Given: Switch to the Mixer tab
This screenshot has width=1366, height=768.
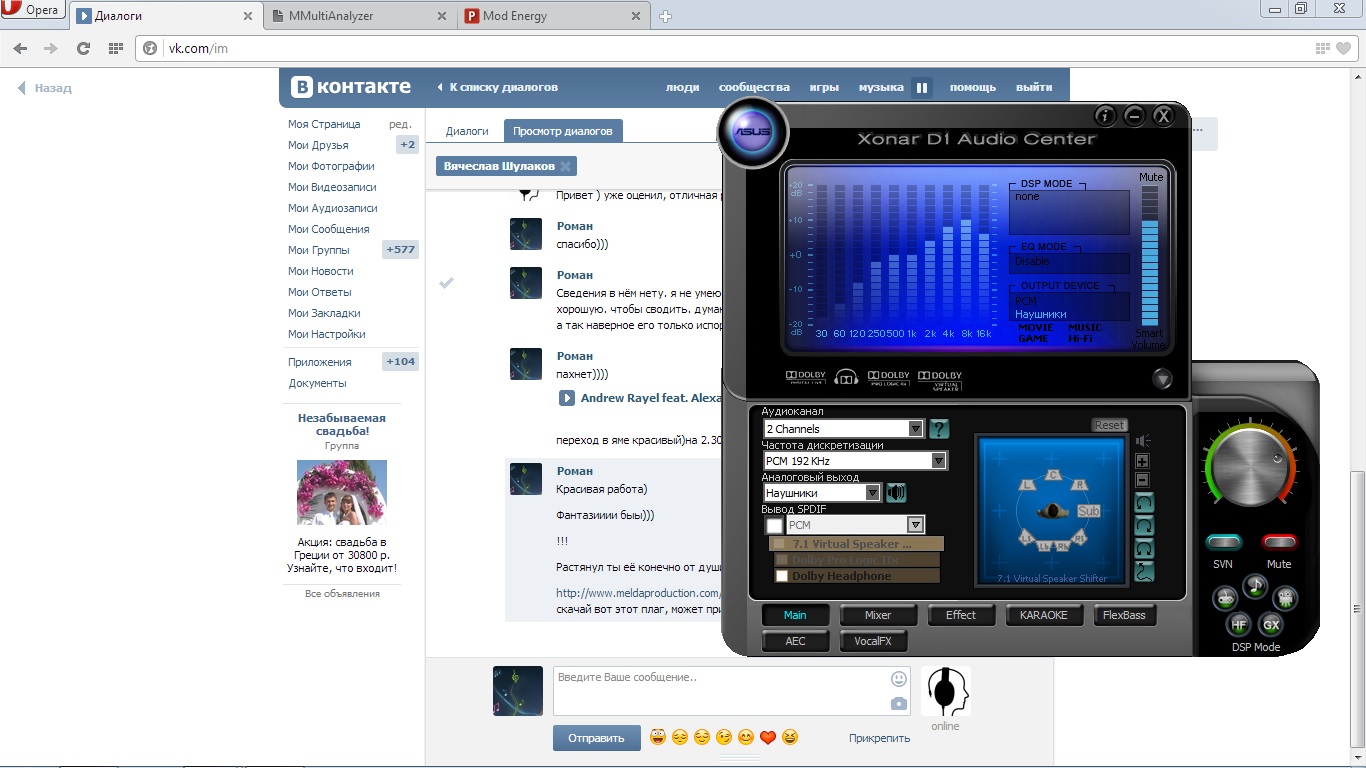Looking at the screenshot, I should pyautogui.click(x=878, y=615).
